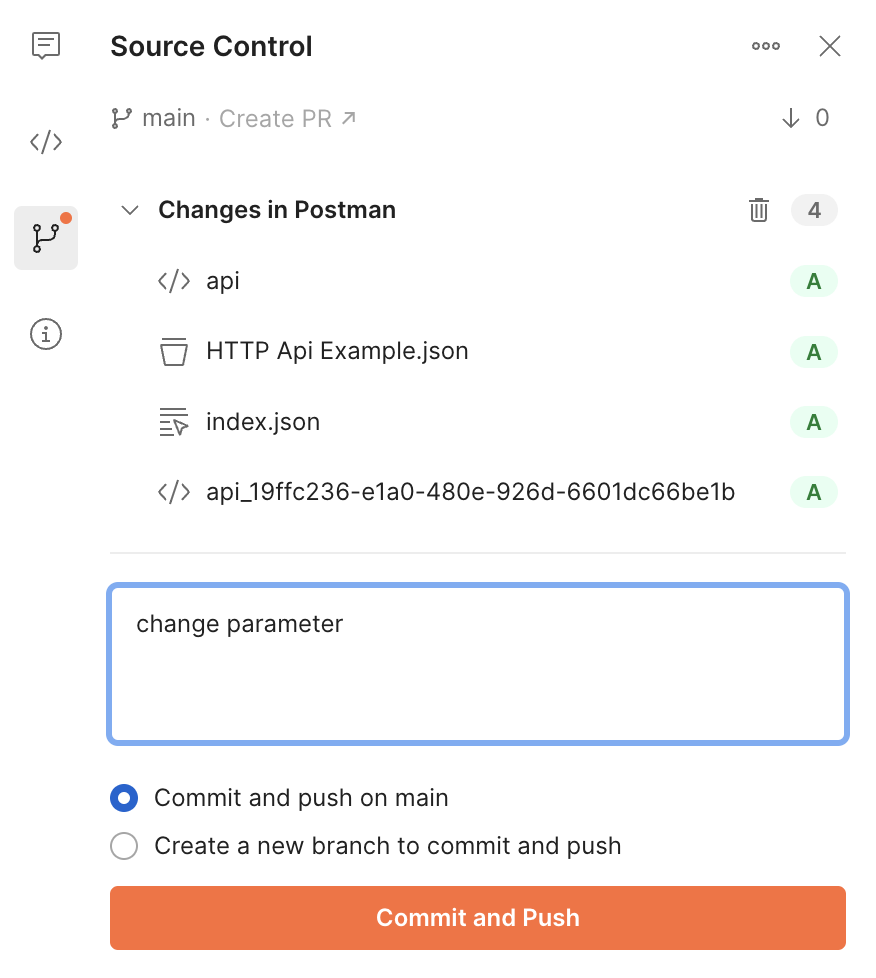Close the Source Control panel
The height and width of the screenshot is (978, 876).
(830, 46)
